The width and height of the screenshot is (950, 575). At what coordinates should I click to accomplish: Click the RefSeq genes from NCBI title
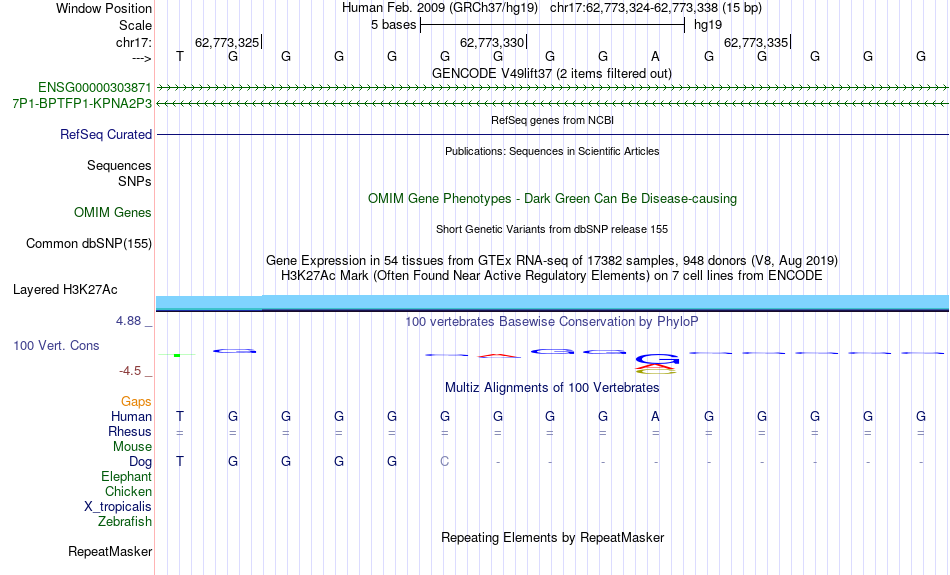tap(553, 120)
